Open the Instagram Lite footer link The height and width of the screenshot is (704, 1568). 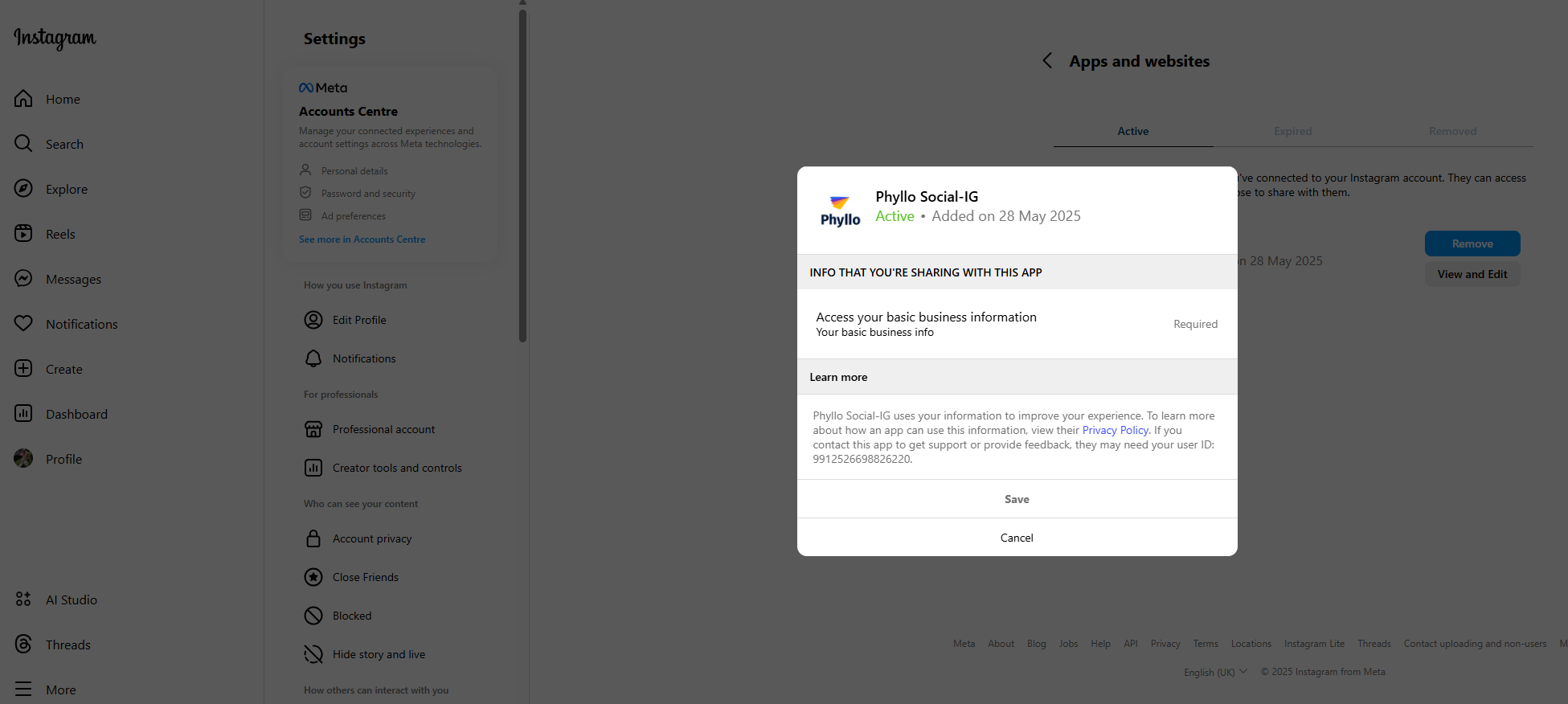[x=1314, y=644]
